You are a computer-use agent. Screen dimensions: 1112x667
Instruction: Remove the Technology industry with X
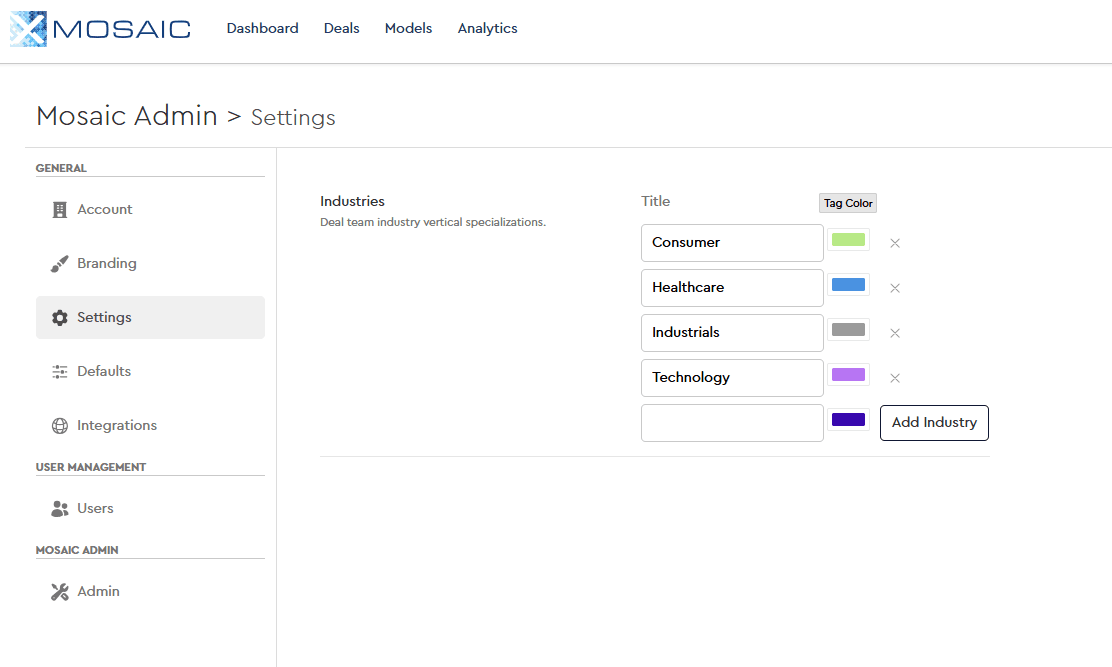coord(895,378)
